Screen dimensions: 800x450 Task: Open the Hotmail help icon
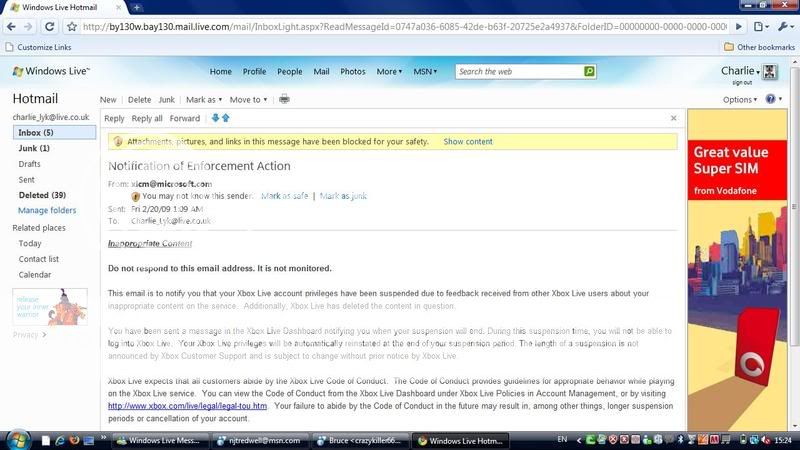[771, 100]
